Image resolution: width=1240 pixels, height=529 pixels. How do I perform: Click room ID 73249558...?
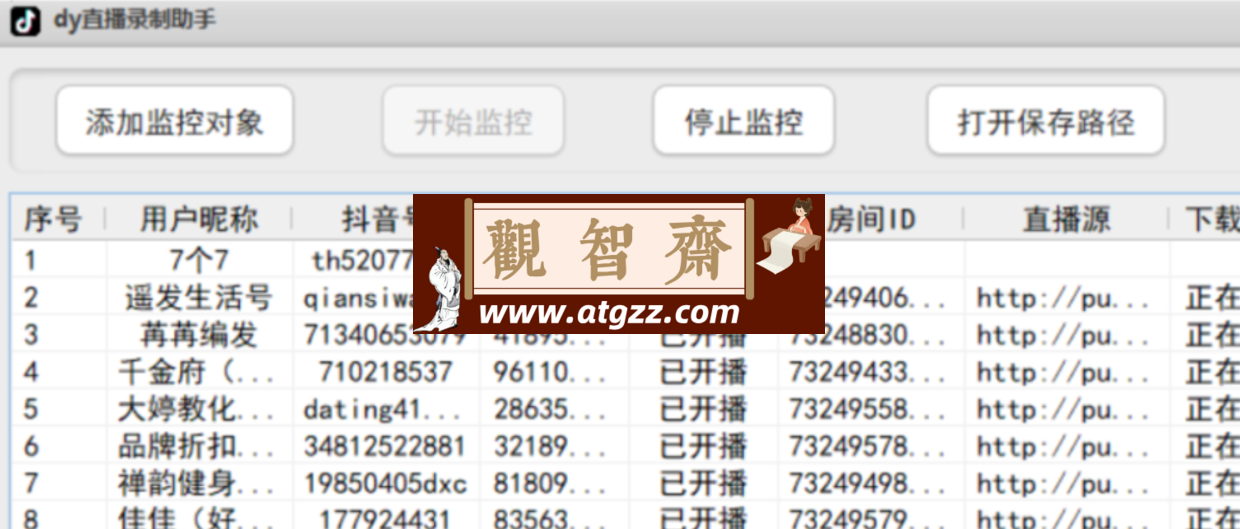coord(867,409)
